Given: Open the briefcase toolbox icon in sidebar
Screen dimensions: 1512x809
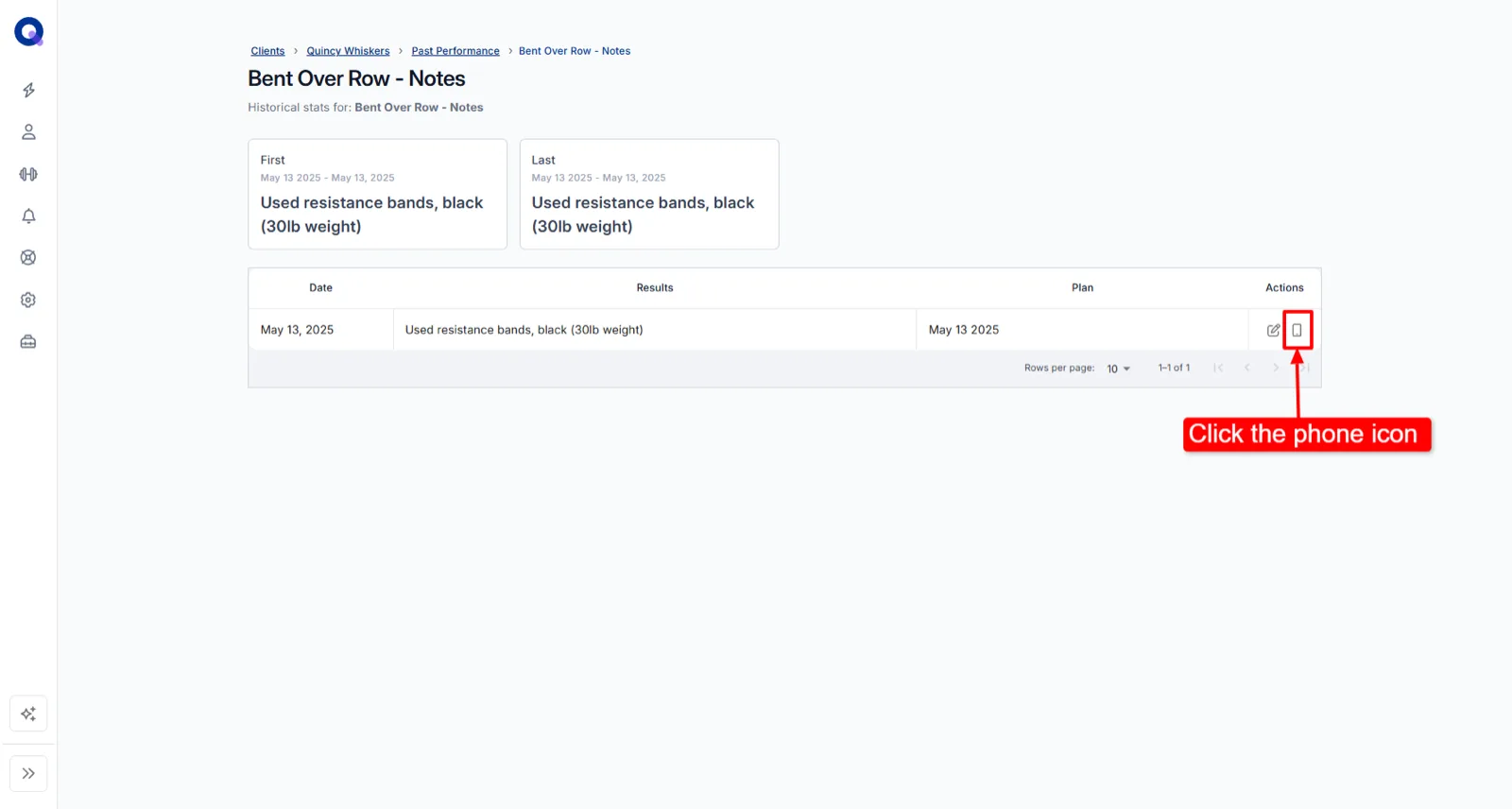Looking at the screenshot, I should pyautogui.click(x=28, y=341).
